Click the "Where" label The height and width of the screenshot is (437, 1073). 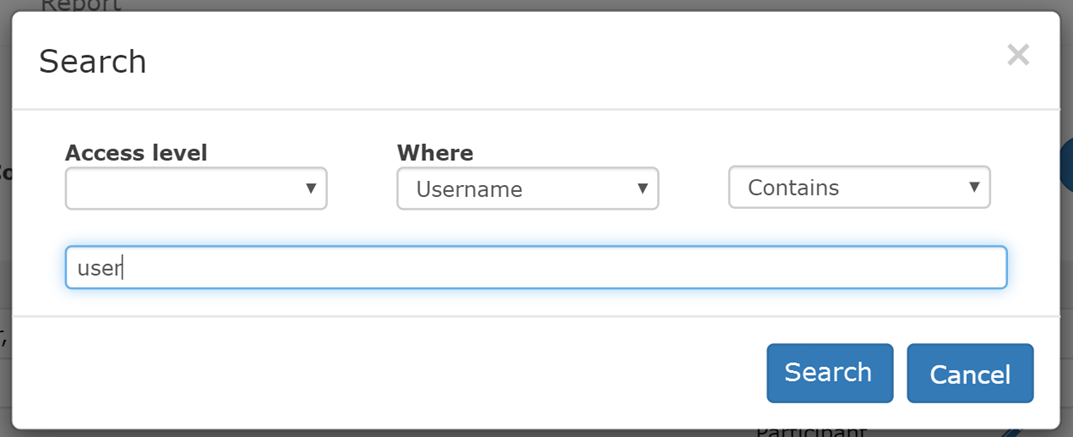click(435, 153)
